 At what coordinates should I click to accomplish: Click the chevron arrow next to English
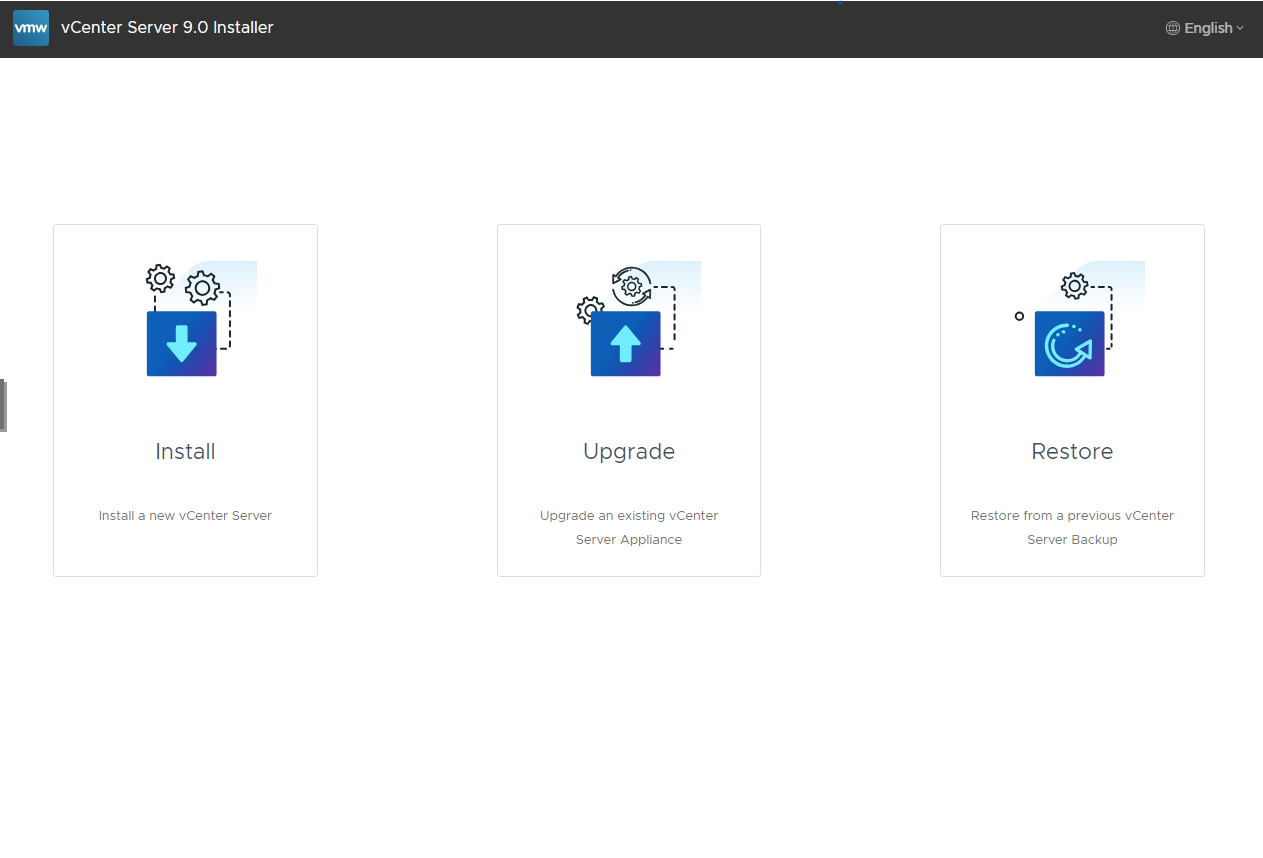[1241, 28]
